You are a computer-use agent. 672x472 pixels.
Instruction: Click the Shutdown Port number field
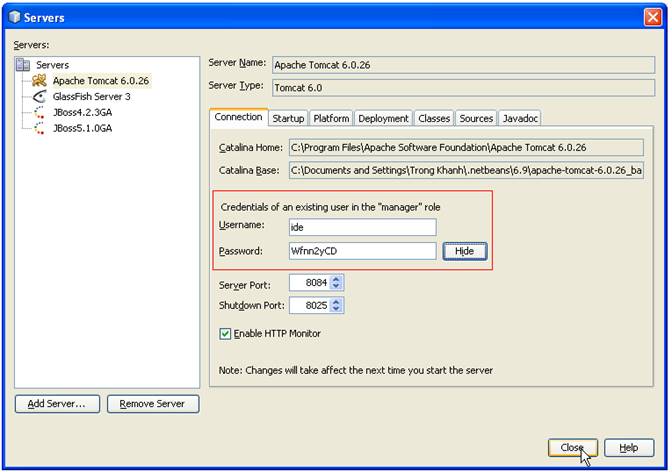pyautogui.click(x=310, y=305)
